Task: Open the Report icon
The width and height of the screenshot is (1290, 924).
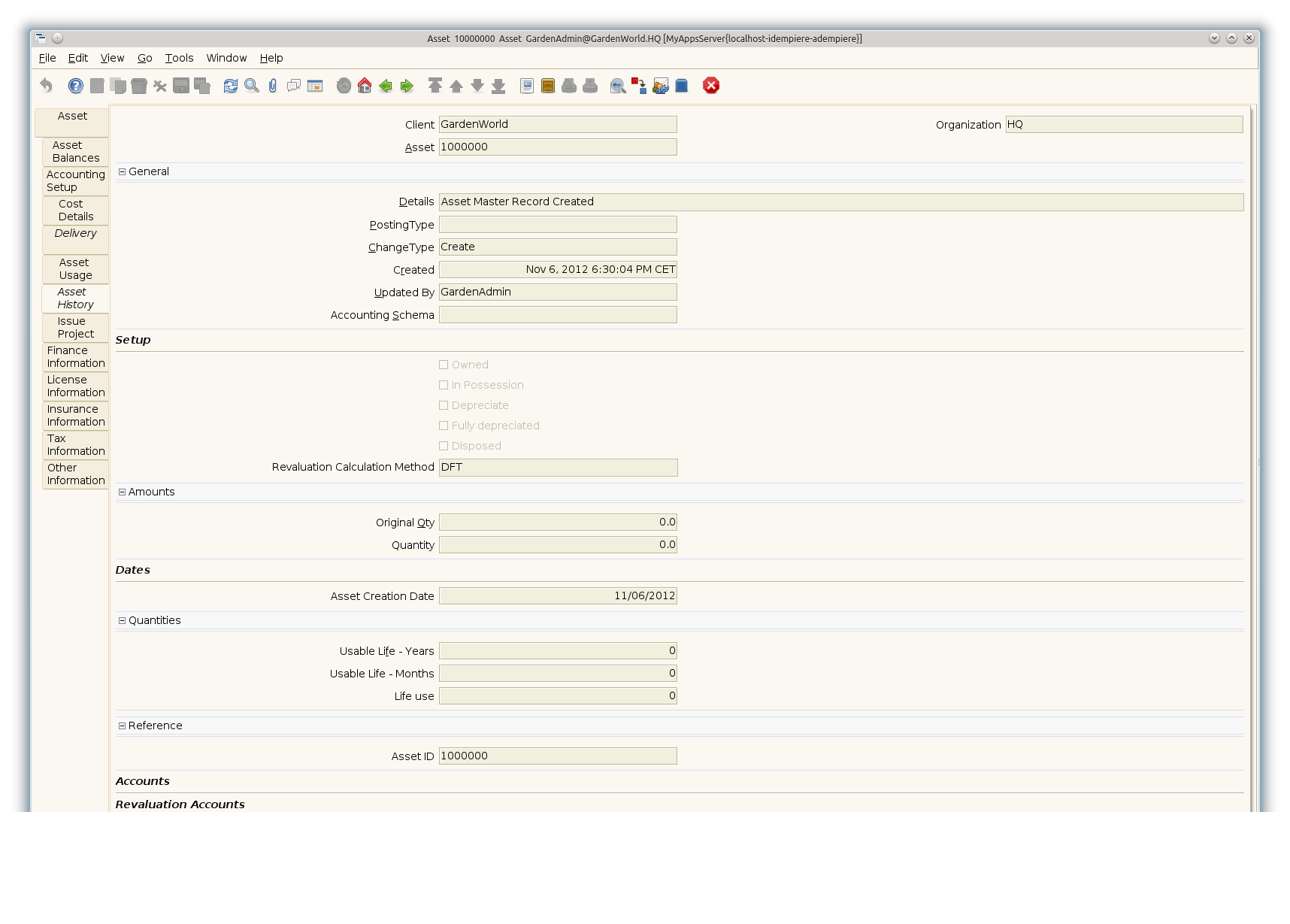Action: (527, 86)
